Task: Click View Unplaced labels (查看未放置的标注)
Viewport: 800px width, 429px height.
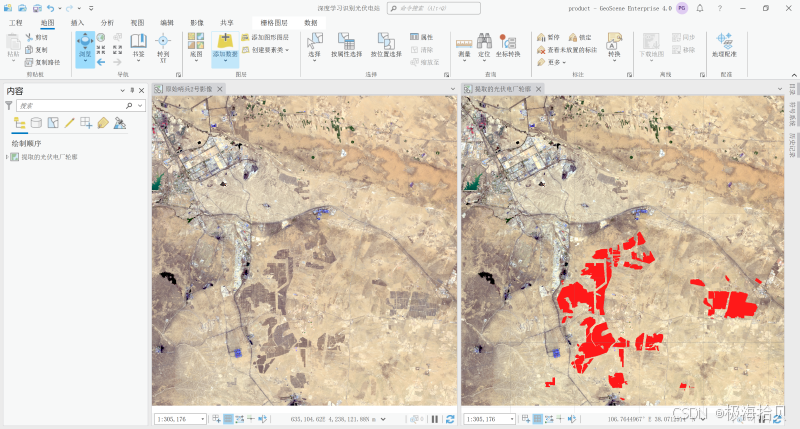Action: point(567,49)
